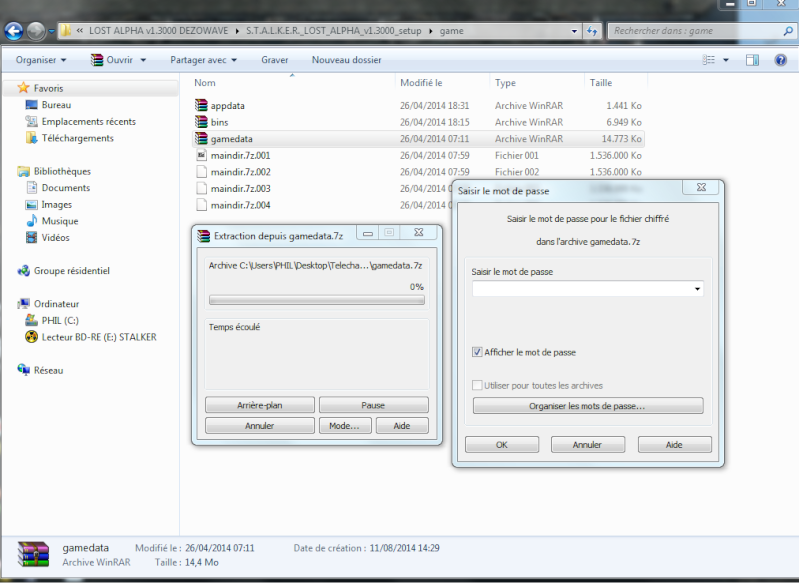Select the bins archive icon
The height and width of the screenshot is (583, 799).
(201, 122)
